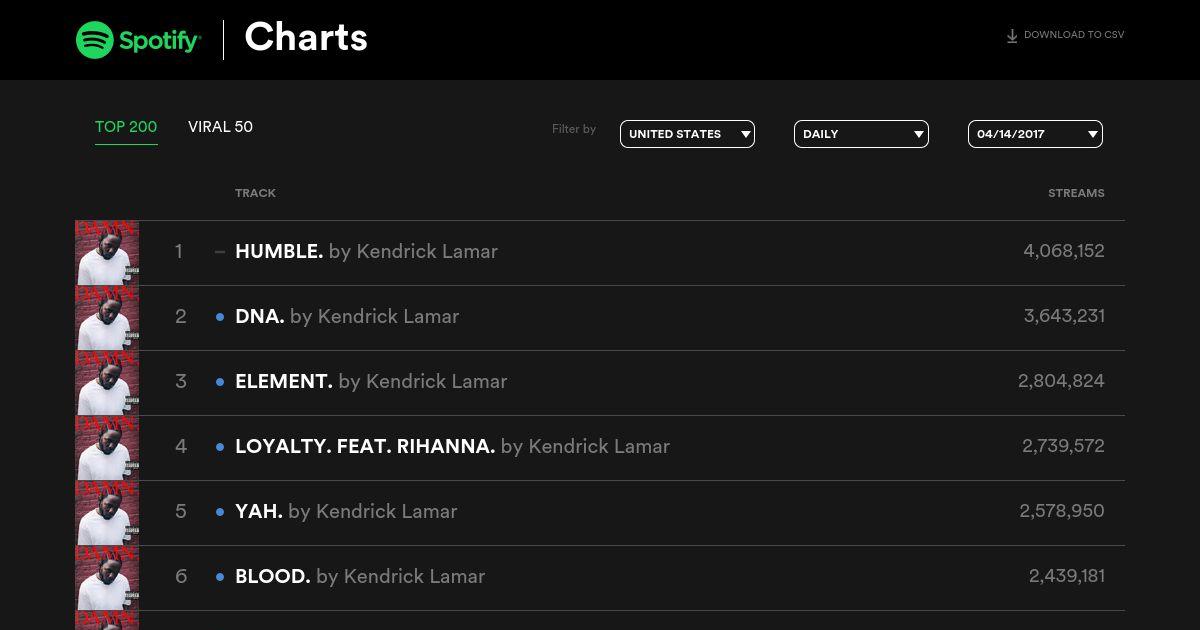Switch to the VIRAL 50 tab
The width and height of the screenshot is (1200, 630).
[x=220, y=127]
